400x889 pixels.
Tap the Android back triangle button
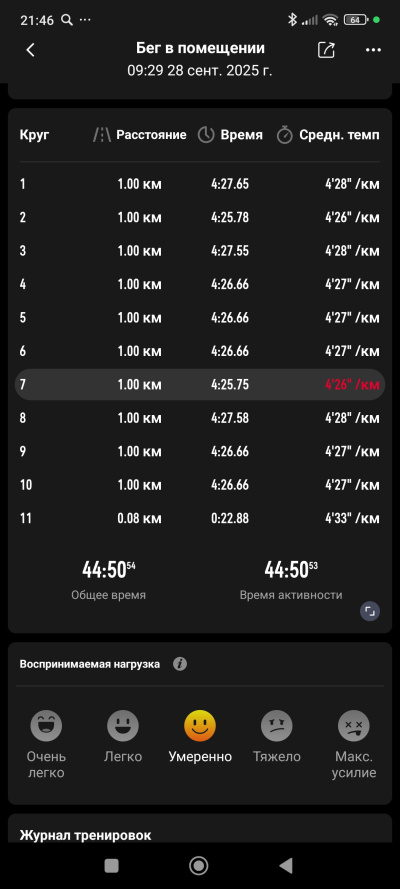[286, 865]
